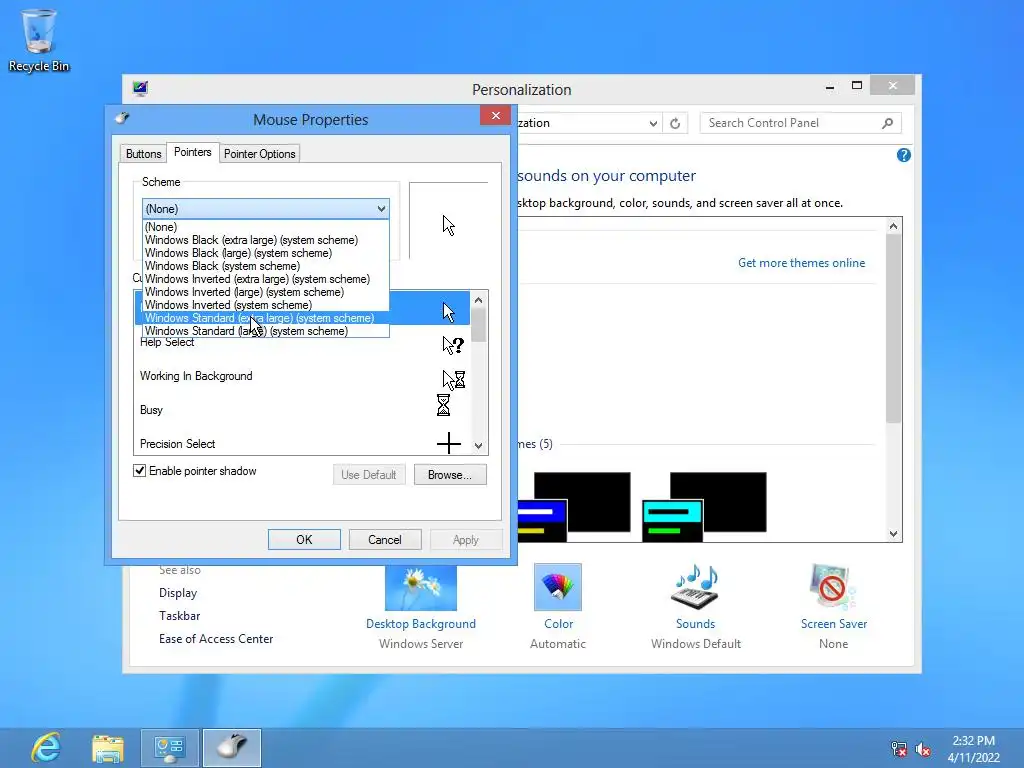Click themes list scroll up arrow
Image resolution: width=1024 pixels, height=768 pixels.
click(893, 226)
